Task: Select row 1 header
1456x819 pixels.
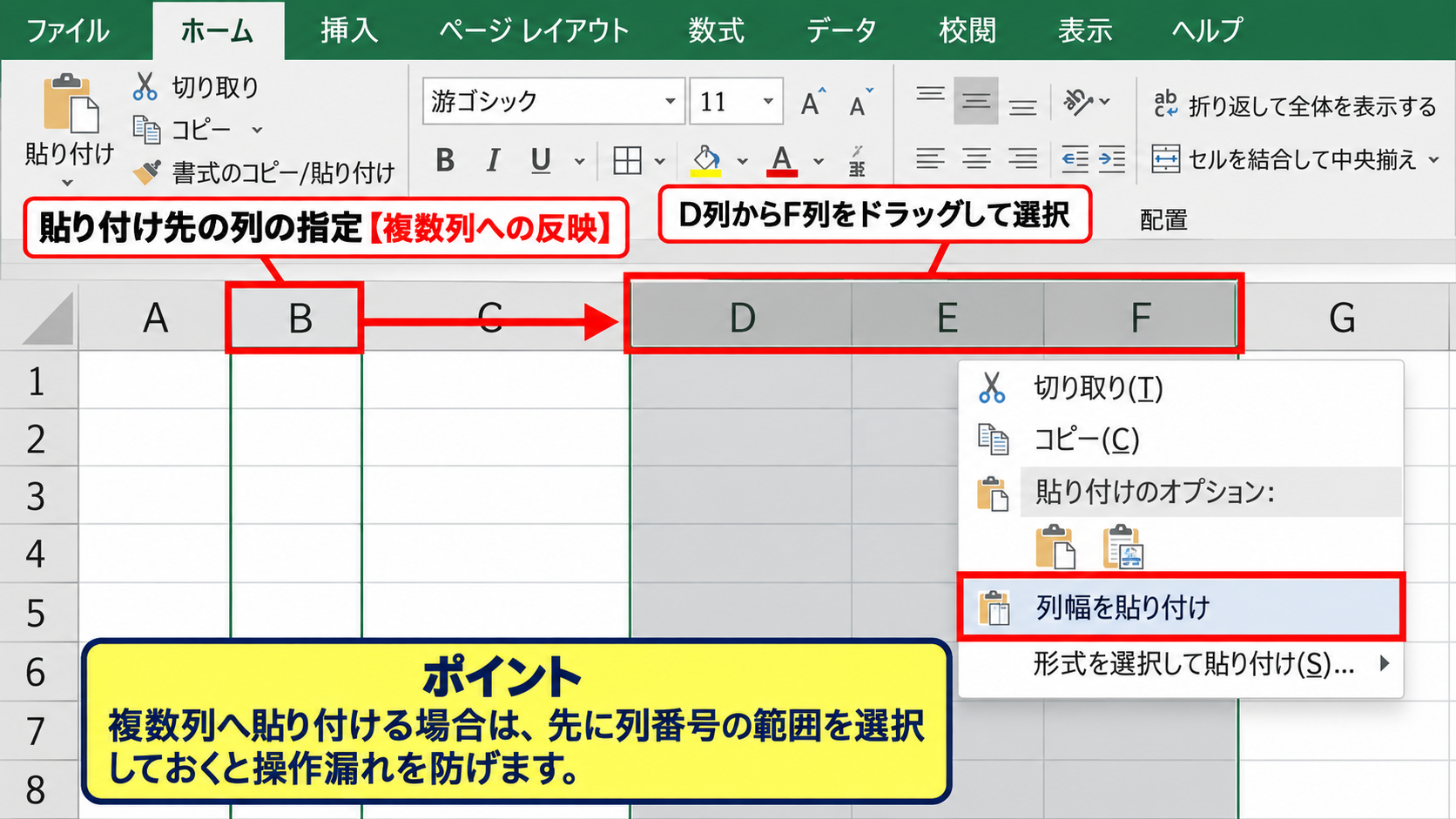Action: click(x=37, y=381)
